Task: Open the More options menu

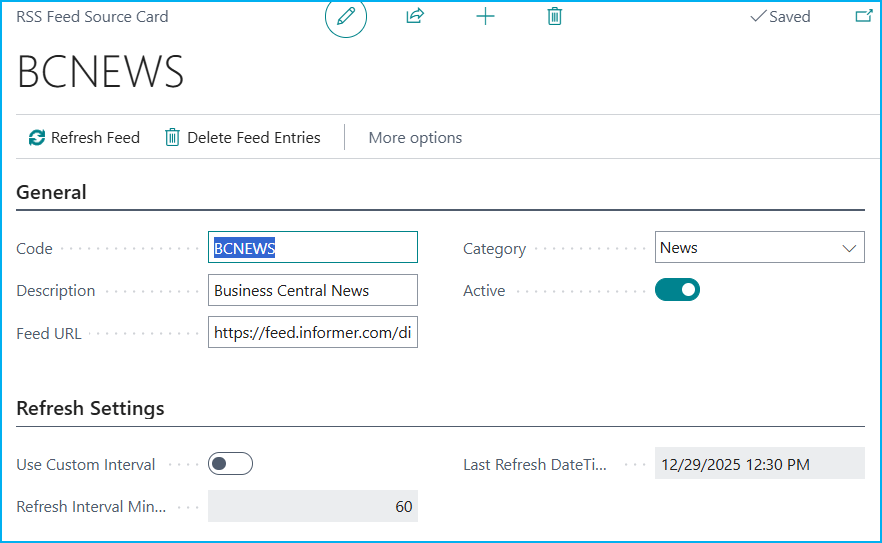Action: click(415, 138)
